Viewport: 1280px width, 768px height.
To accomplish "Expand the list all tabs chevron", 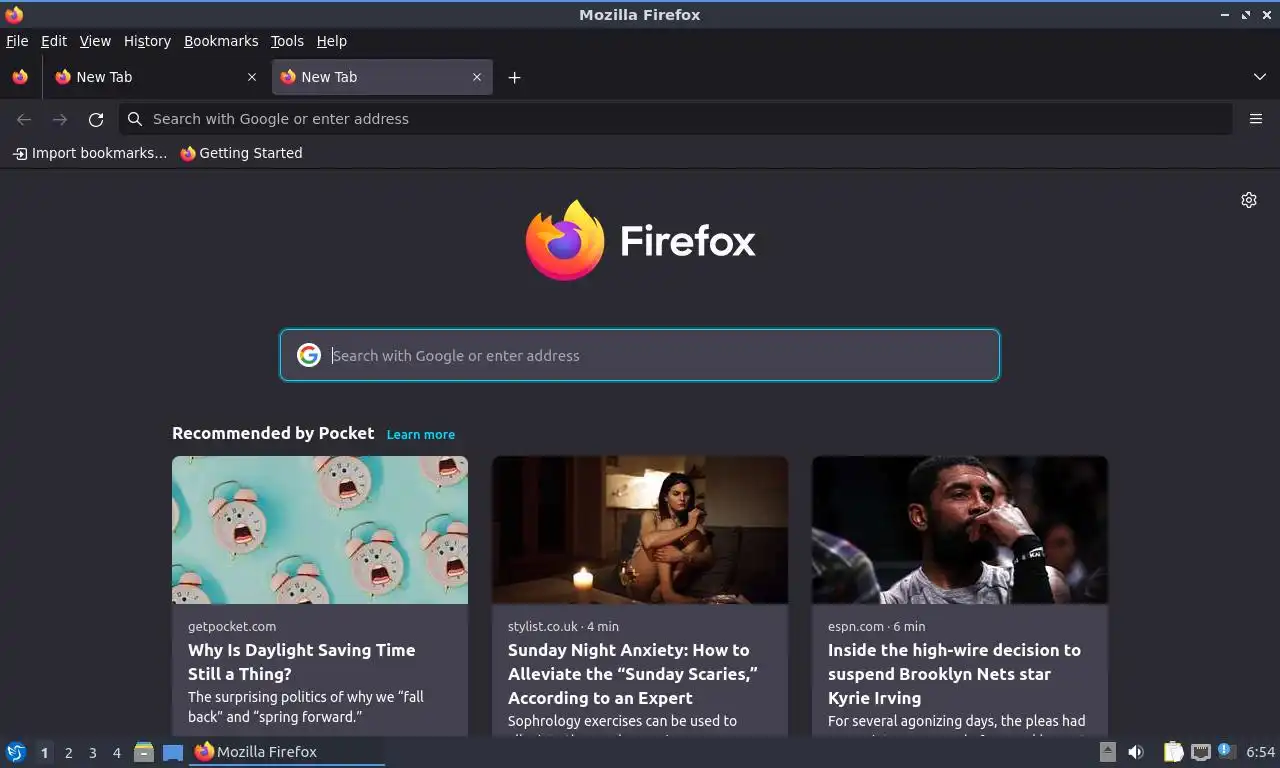I will pyautogui.click(x=1260, y=77).
